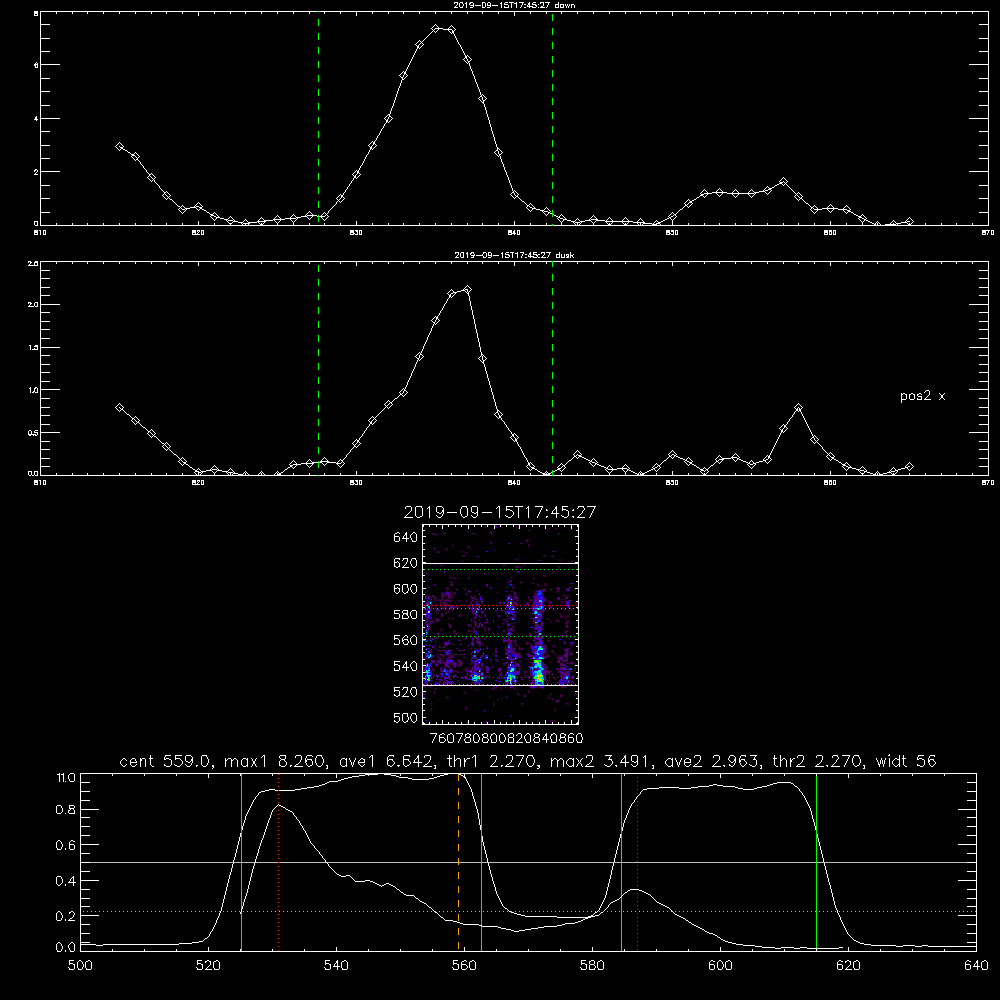This screenshot has height=1000, width=1000.
Task: Click the right green dashed line in dawn plot
Action: [x=552, y=119]
